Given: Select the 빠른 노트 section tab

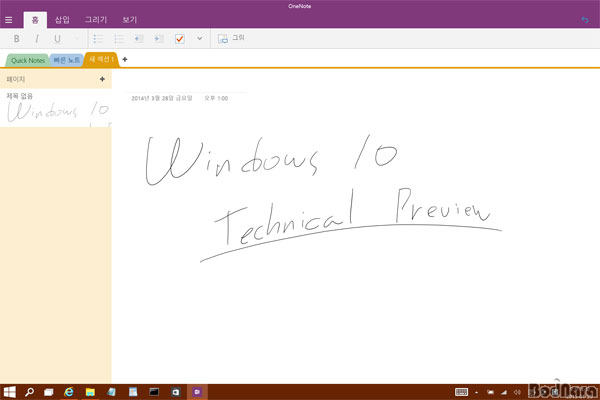Looking at the screenshot, I should 67,60.
